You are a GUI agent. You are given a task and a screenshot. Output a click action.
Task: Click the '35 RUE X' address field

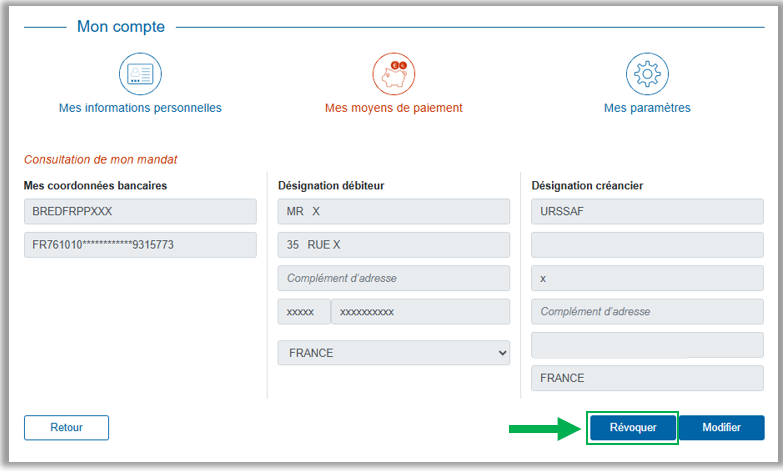pyautogui.click(x=393, y=245)
